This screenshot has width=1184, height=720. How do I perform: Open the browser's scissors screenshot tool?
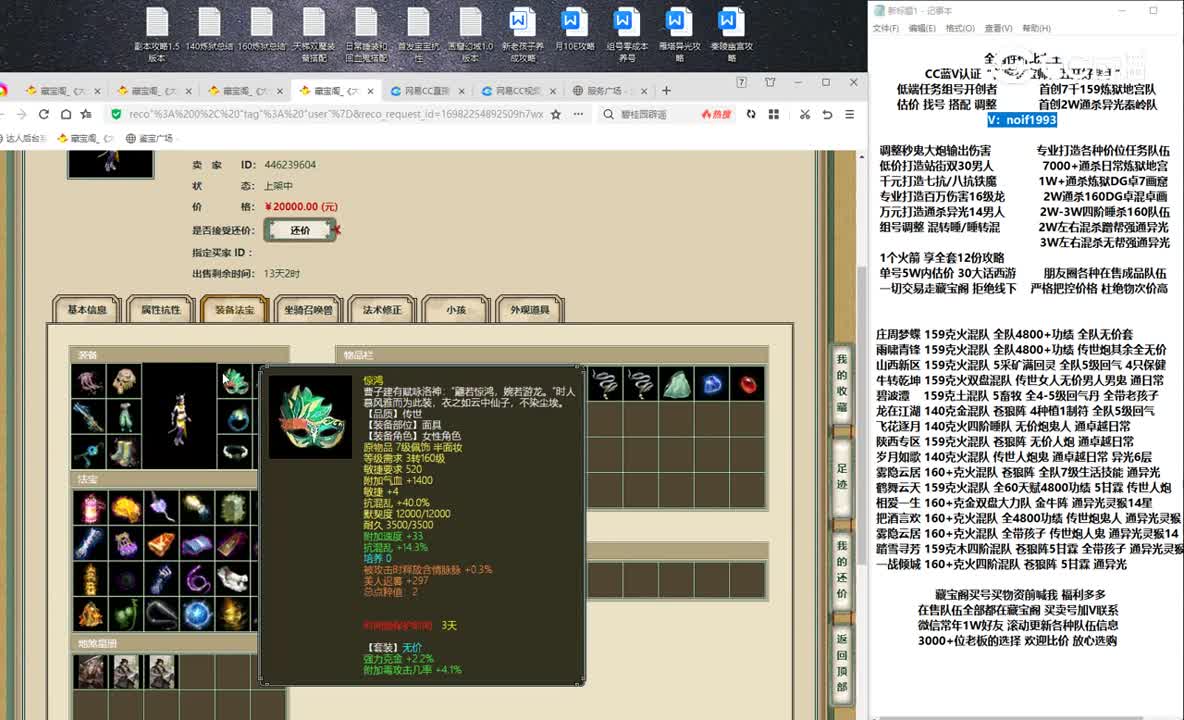805,114
